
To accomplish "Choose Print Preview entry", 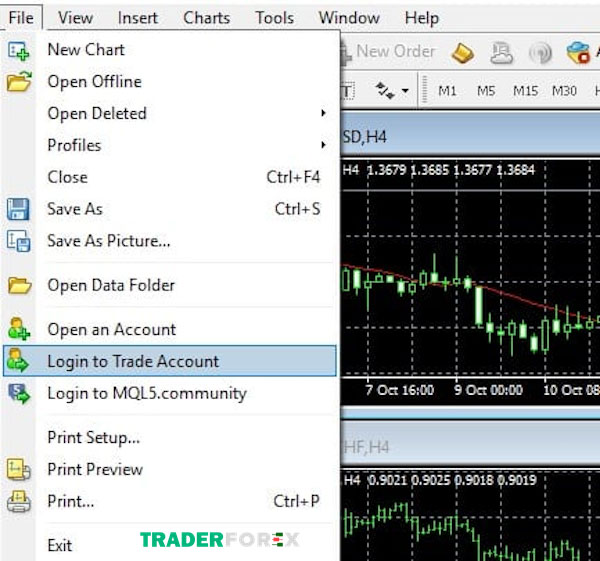I will [170, 469].
